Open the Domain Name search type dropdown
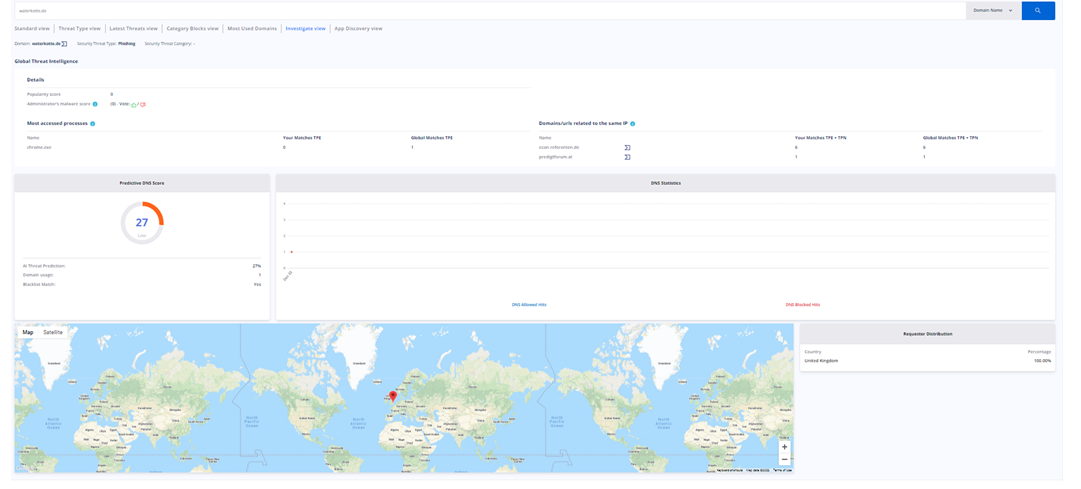1081x489 pixels. 993,10
